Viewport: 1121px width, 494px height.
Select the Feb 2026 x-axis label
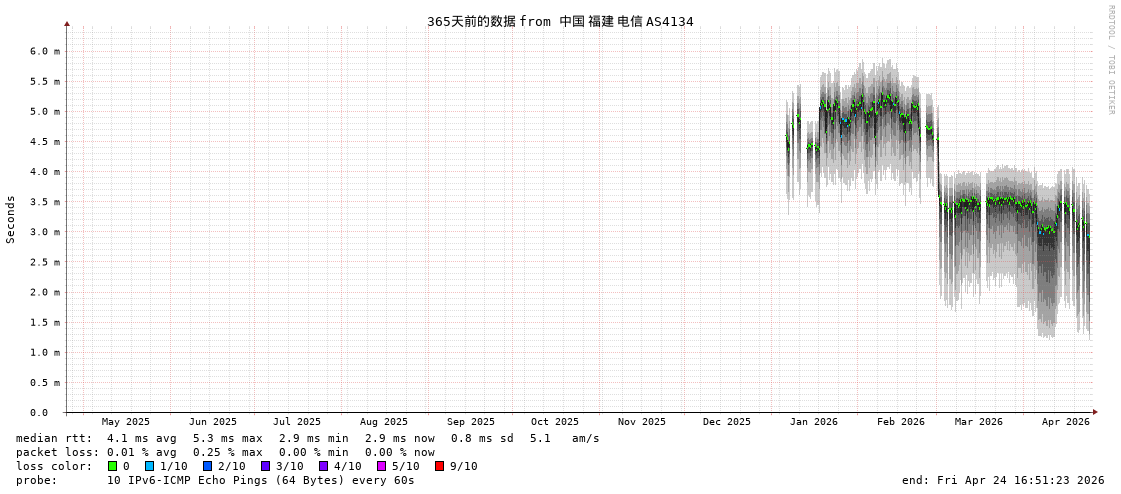[901, 422]
